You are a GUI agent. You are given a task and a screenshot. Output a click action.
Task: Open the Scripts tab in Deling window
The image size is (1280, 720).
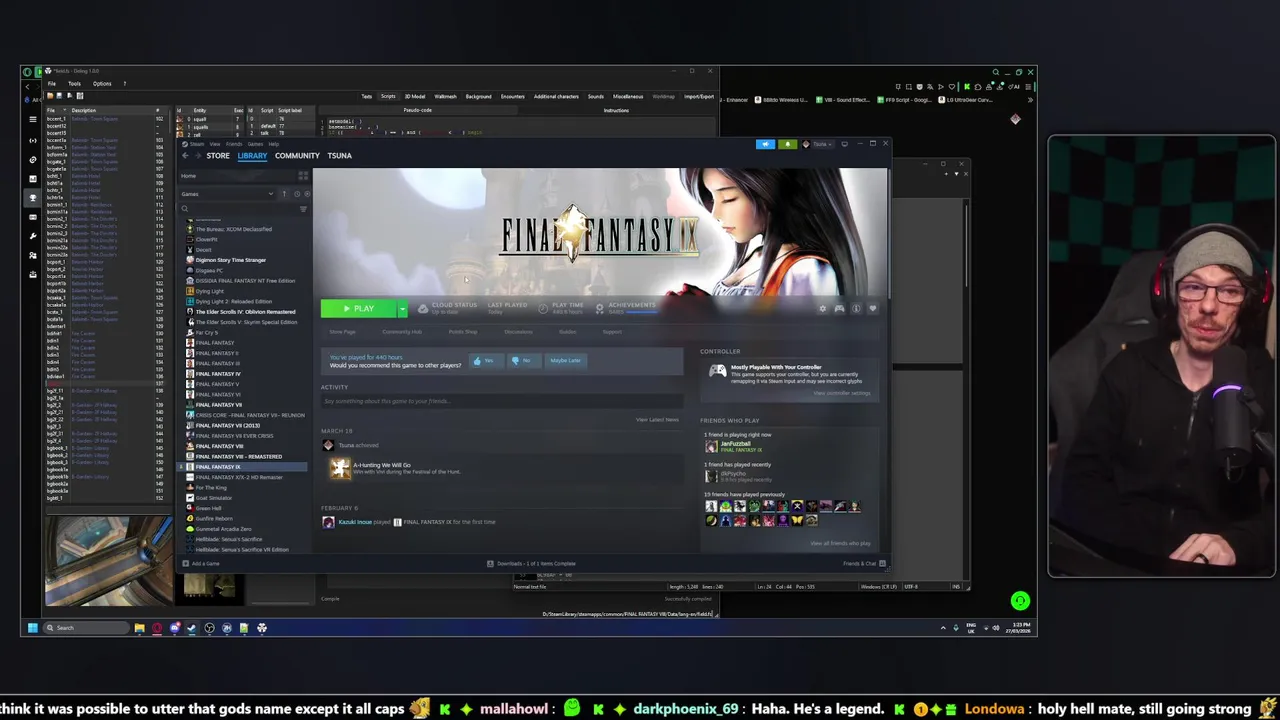(388, 97)
